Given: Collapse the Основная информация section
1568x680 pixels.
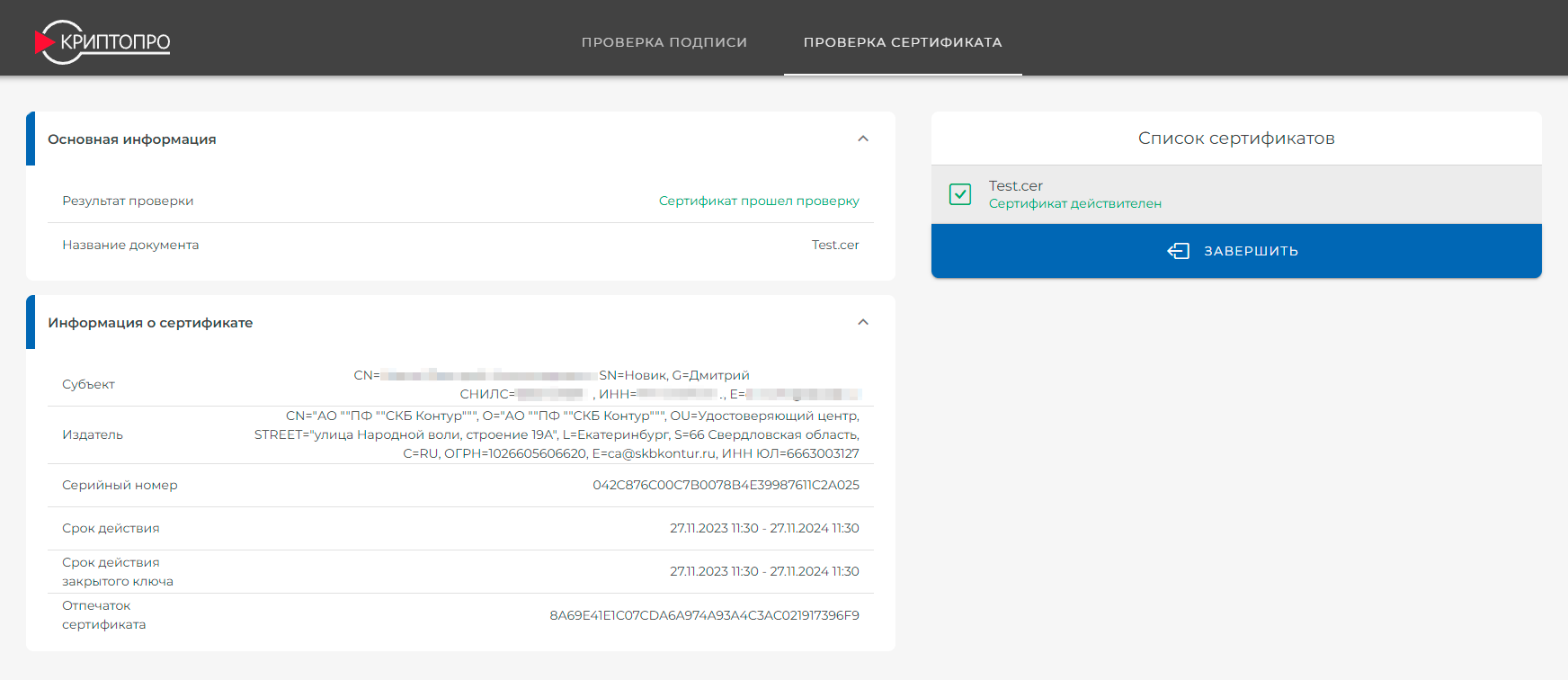Looking at the screenshot, I should click(863, 139).
